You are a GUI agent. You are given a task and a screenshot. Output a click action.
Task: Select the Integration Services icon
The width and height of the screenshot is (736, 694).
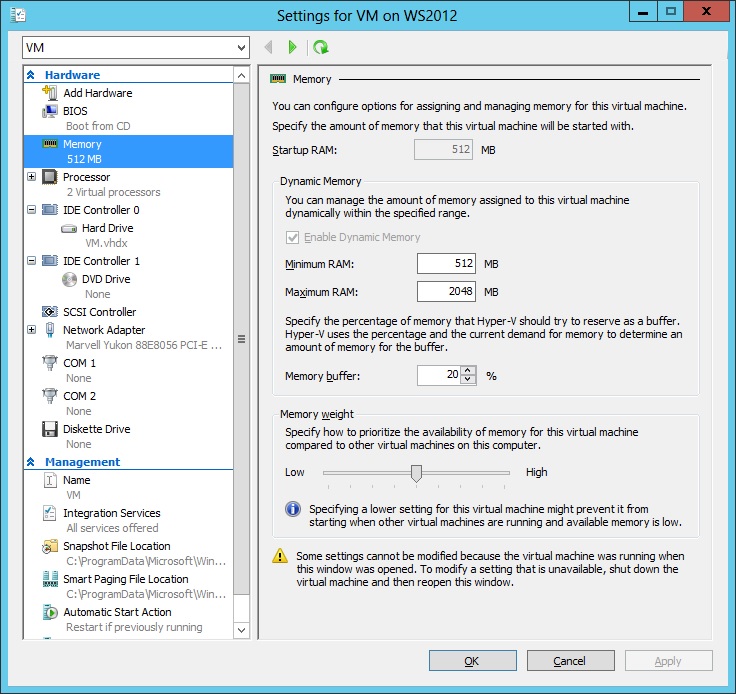point(50,513)
